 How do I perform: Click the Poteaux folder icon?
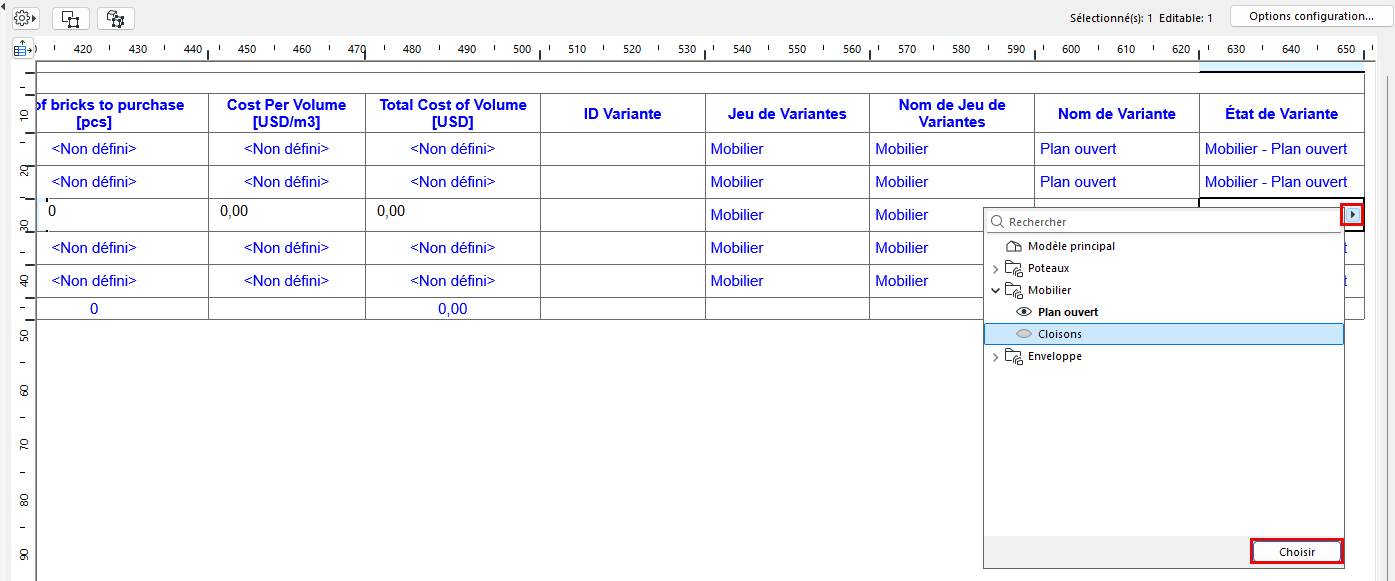pos(1013,268)
